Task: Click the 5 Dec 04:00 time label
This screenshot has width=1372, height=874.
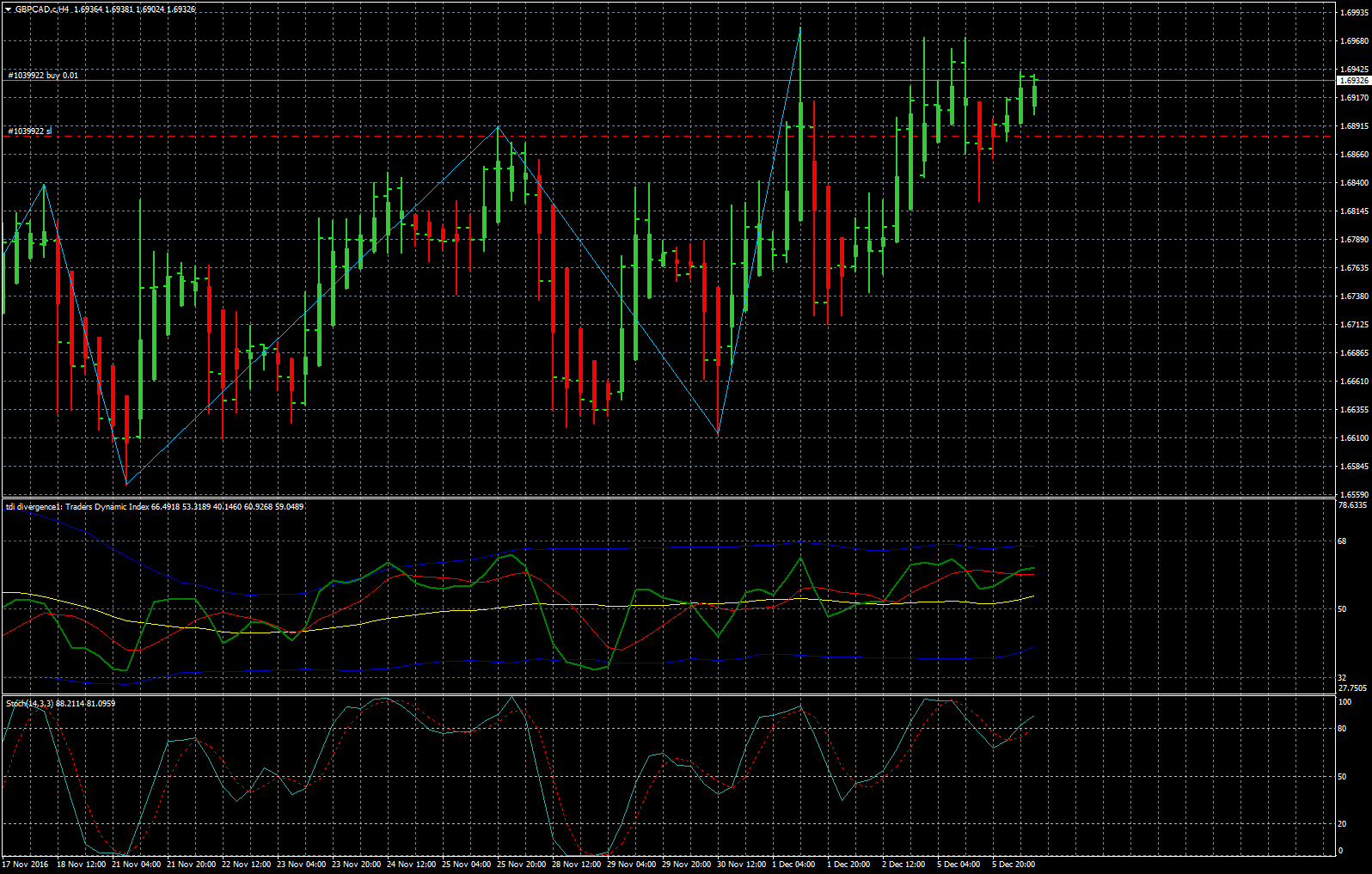Action: point(959,865)
